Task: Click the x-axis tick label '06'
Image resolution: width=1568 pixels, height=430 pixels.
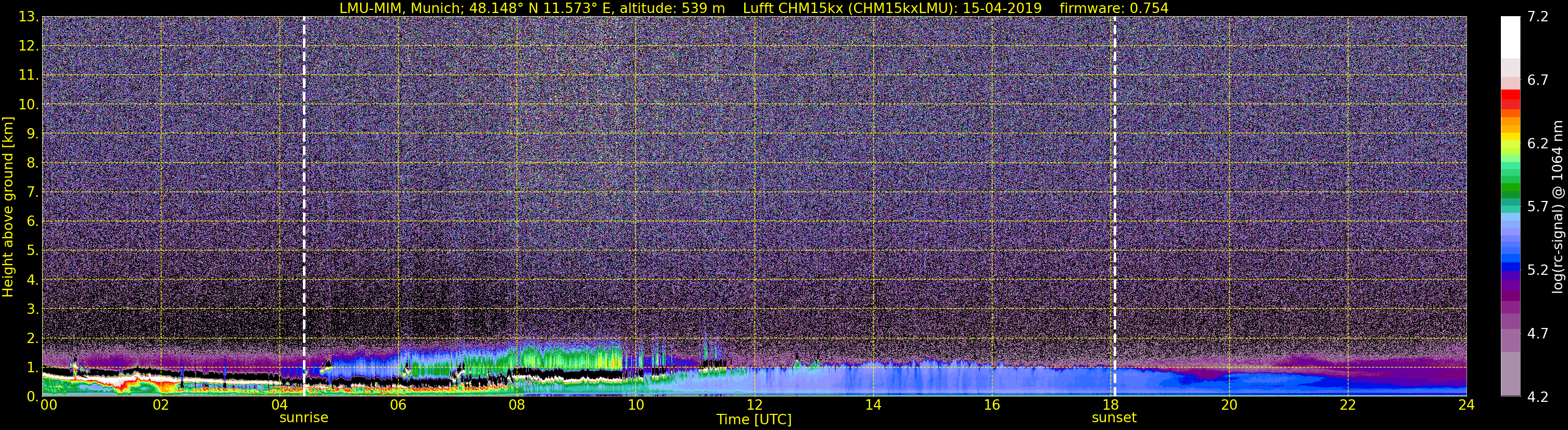Action: [398, 405]
